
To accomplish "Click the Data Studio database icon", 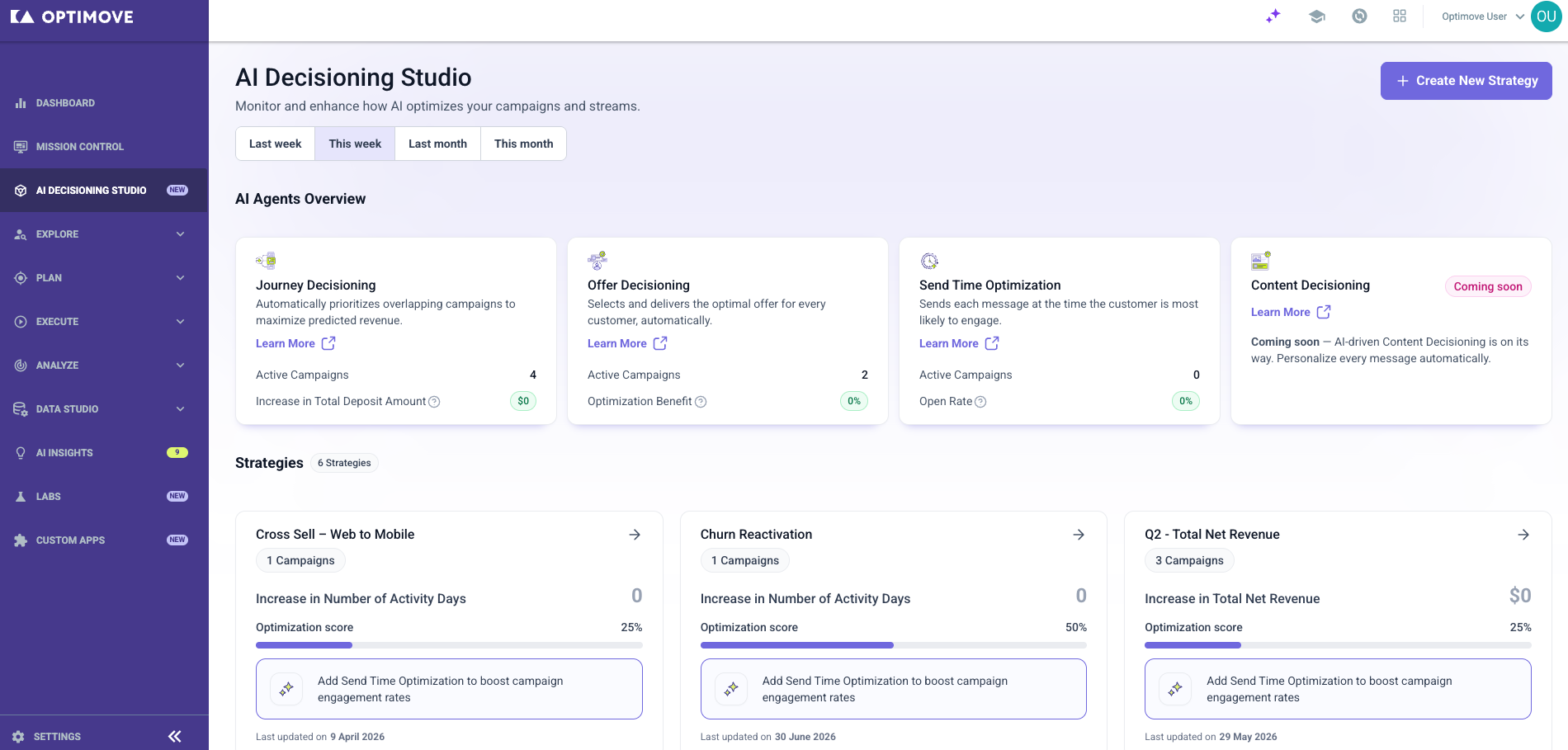I will 21,409.
